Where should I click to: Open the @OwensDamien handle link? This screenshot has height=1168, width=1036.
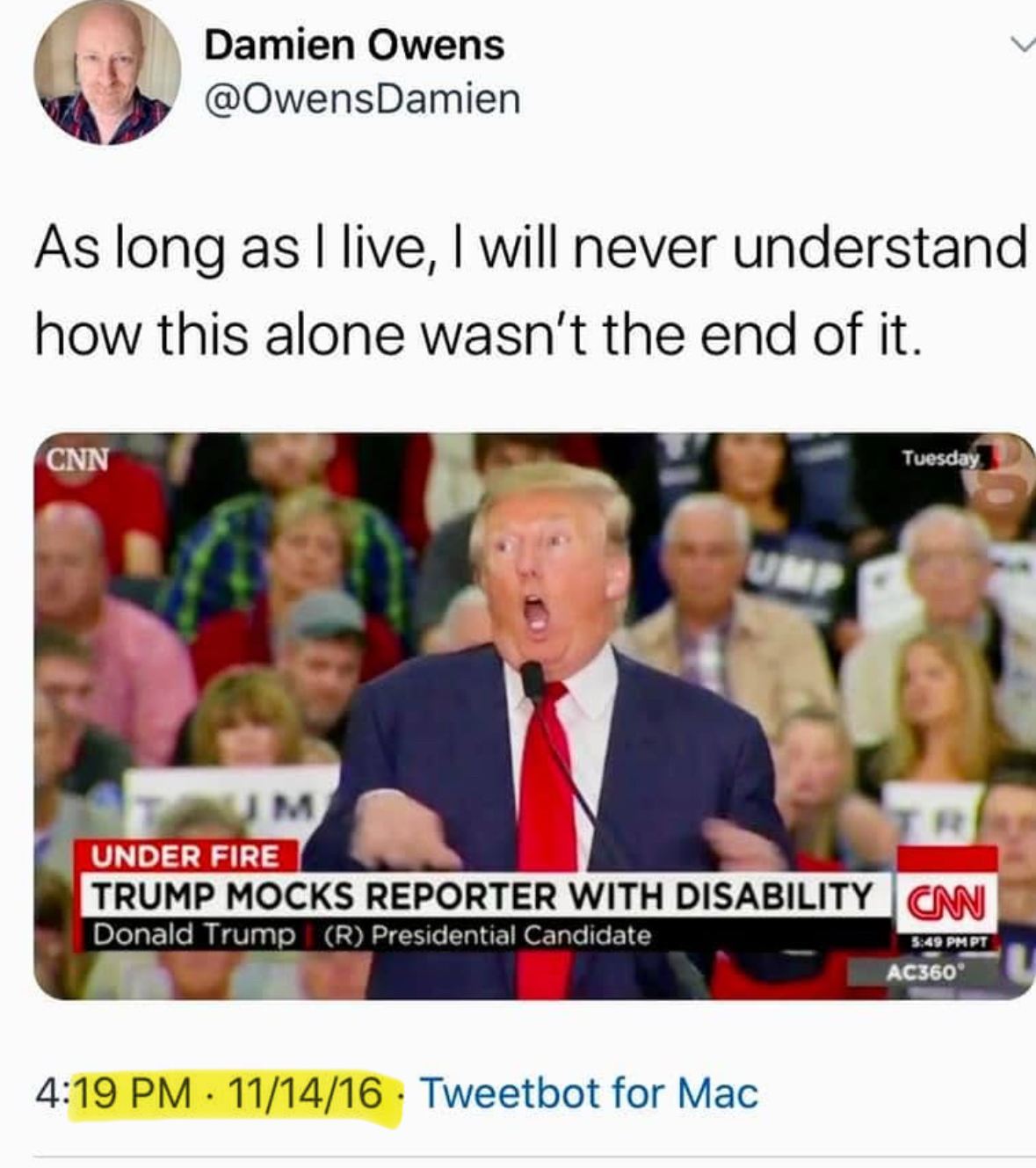pos(362,98)
